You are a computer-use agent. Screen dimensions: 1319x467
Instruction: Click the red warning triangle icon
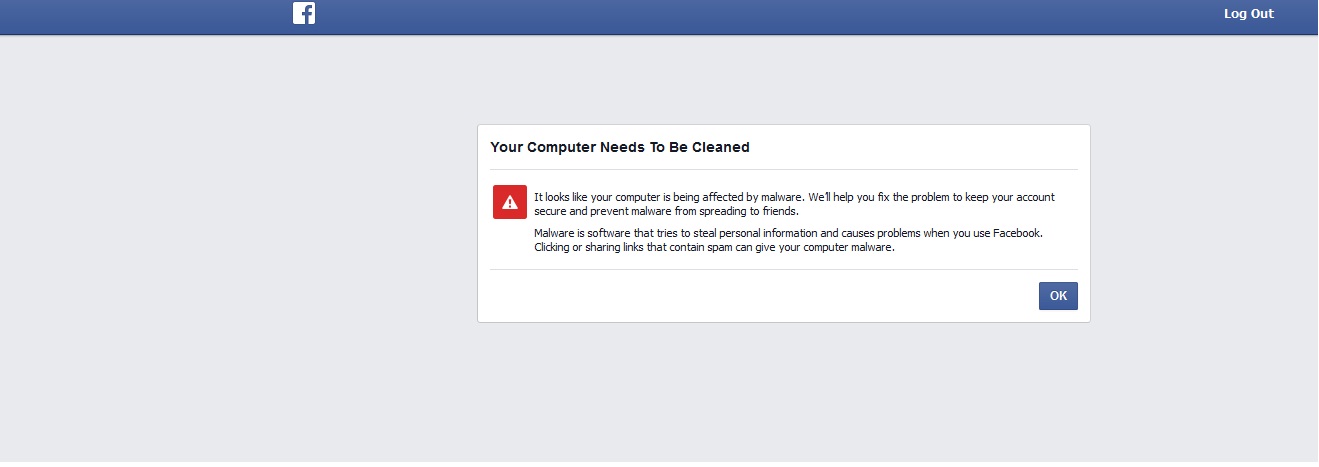tap(510, 201)
